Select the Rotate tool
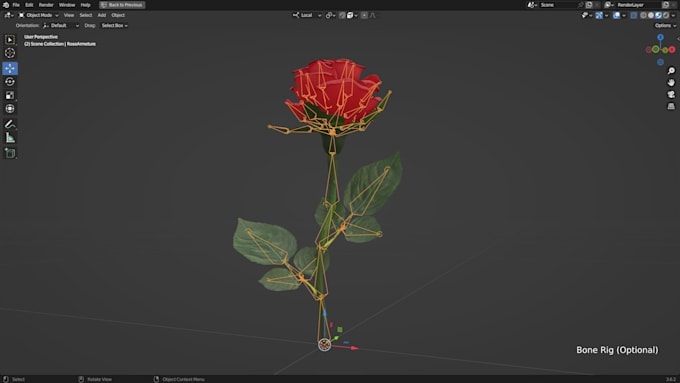This screenshot has height=383, width=680. 10,82
